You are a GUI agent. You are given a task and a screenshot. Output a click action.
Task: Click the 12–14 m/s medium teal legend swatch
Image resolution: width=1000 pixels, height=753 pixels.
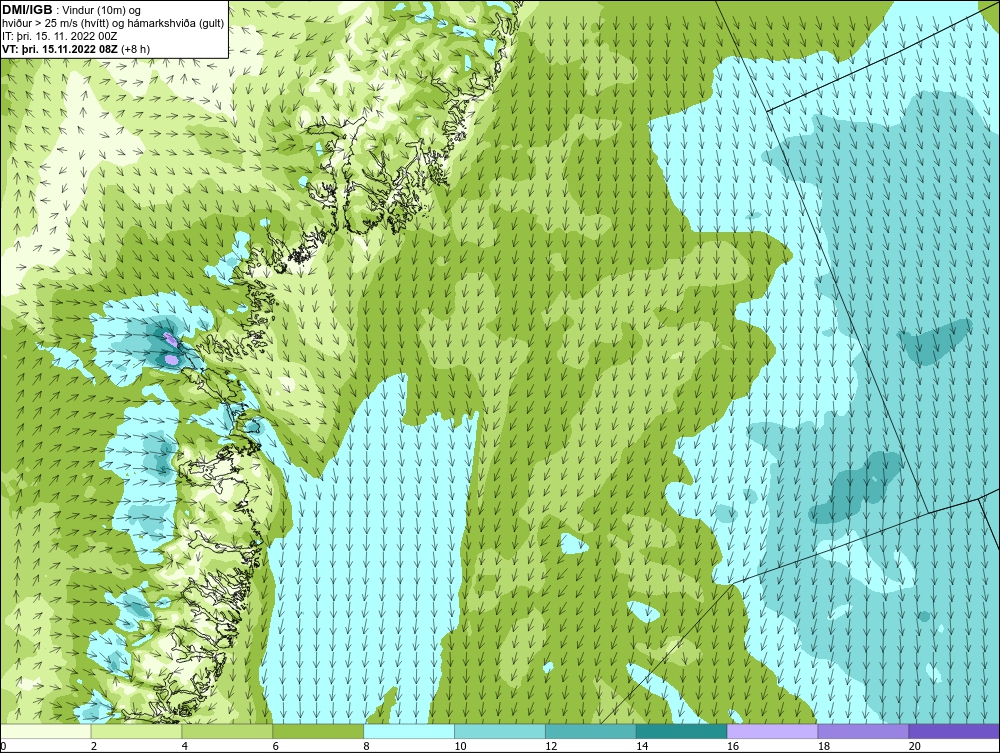click(591, 731)
